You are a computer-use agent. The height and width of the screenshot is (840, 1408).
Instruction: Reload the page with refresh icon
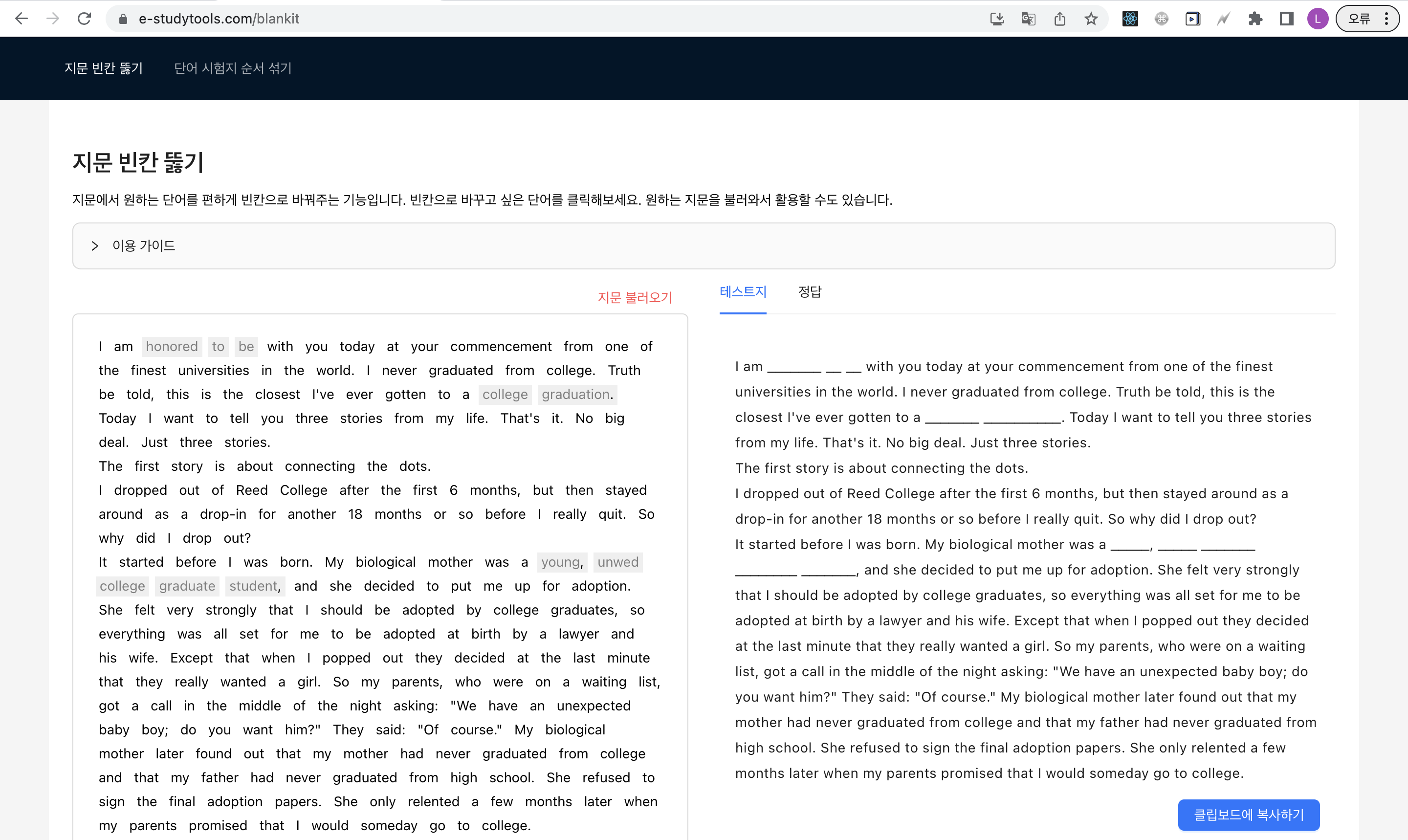point(84,19)
